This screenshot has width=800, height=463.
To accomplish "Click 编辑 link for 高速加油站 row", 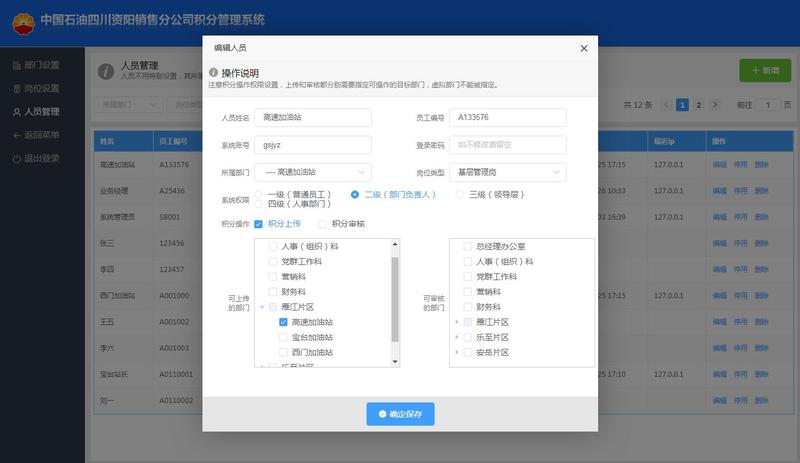I will 719,165.
